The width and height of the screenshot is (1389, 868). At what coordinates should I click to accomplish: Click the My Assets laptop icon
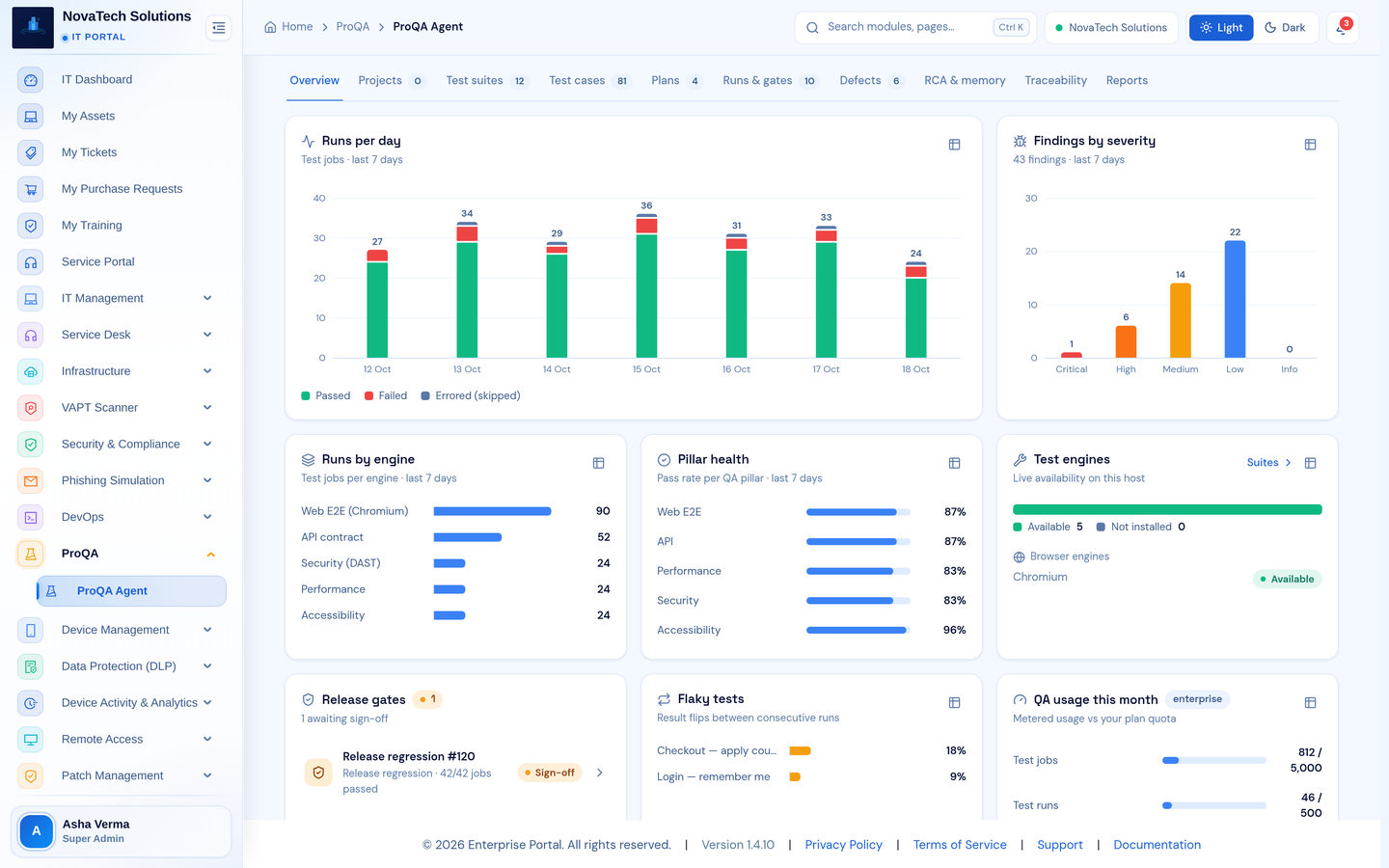pyautogui.click(x=31, y=117)
